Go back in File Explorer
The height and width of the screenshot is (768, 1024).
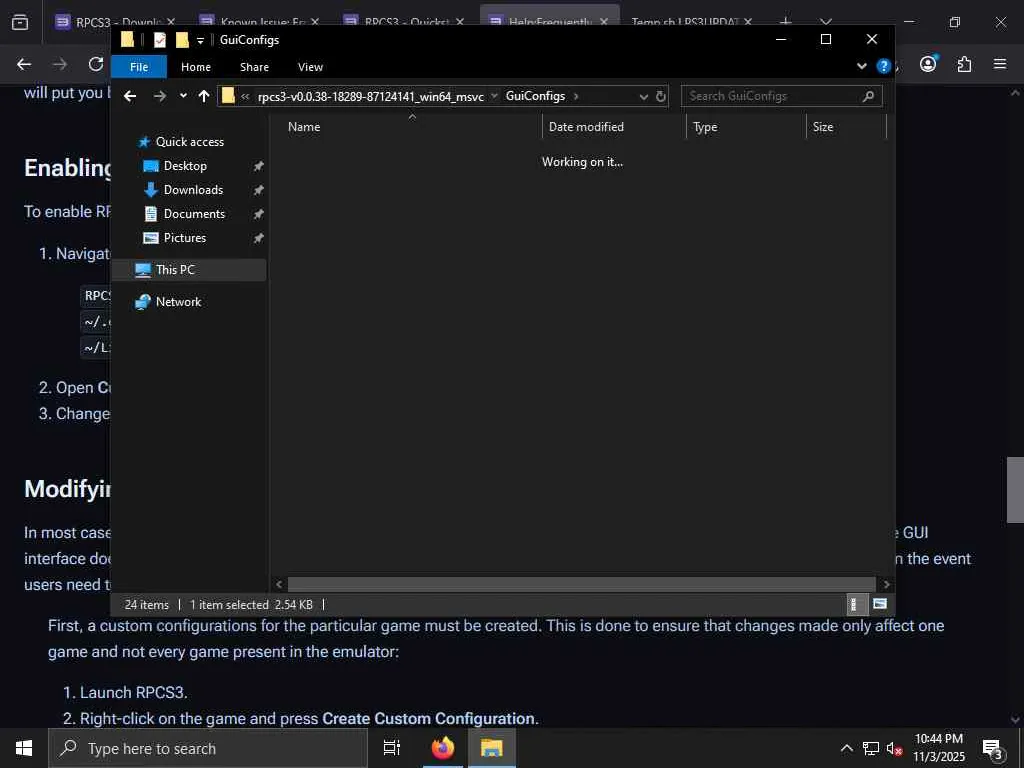pyautogui.click(x=130, y=96)
